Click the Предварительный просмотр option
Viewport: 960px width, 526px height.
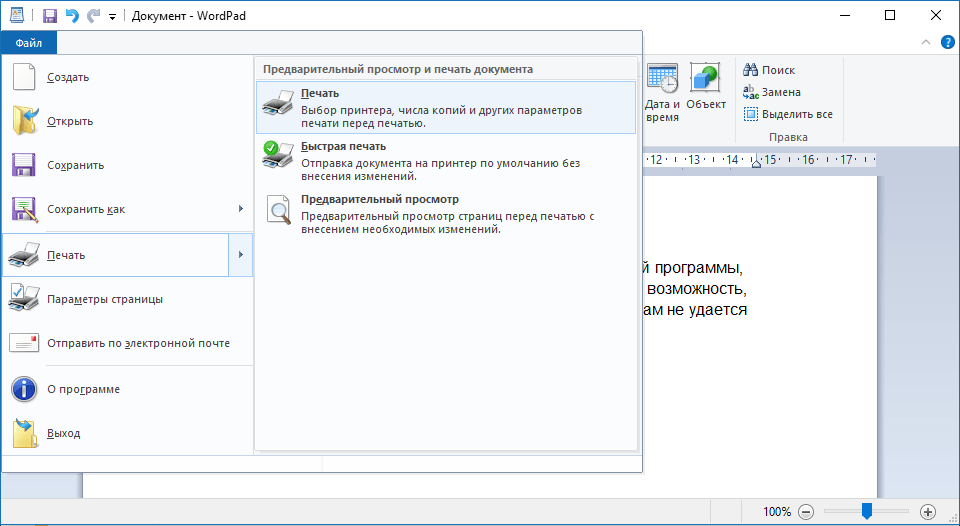pyautogui.click(x=446, y=214)
